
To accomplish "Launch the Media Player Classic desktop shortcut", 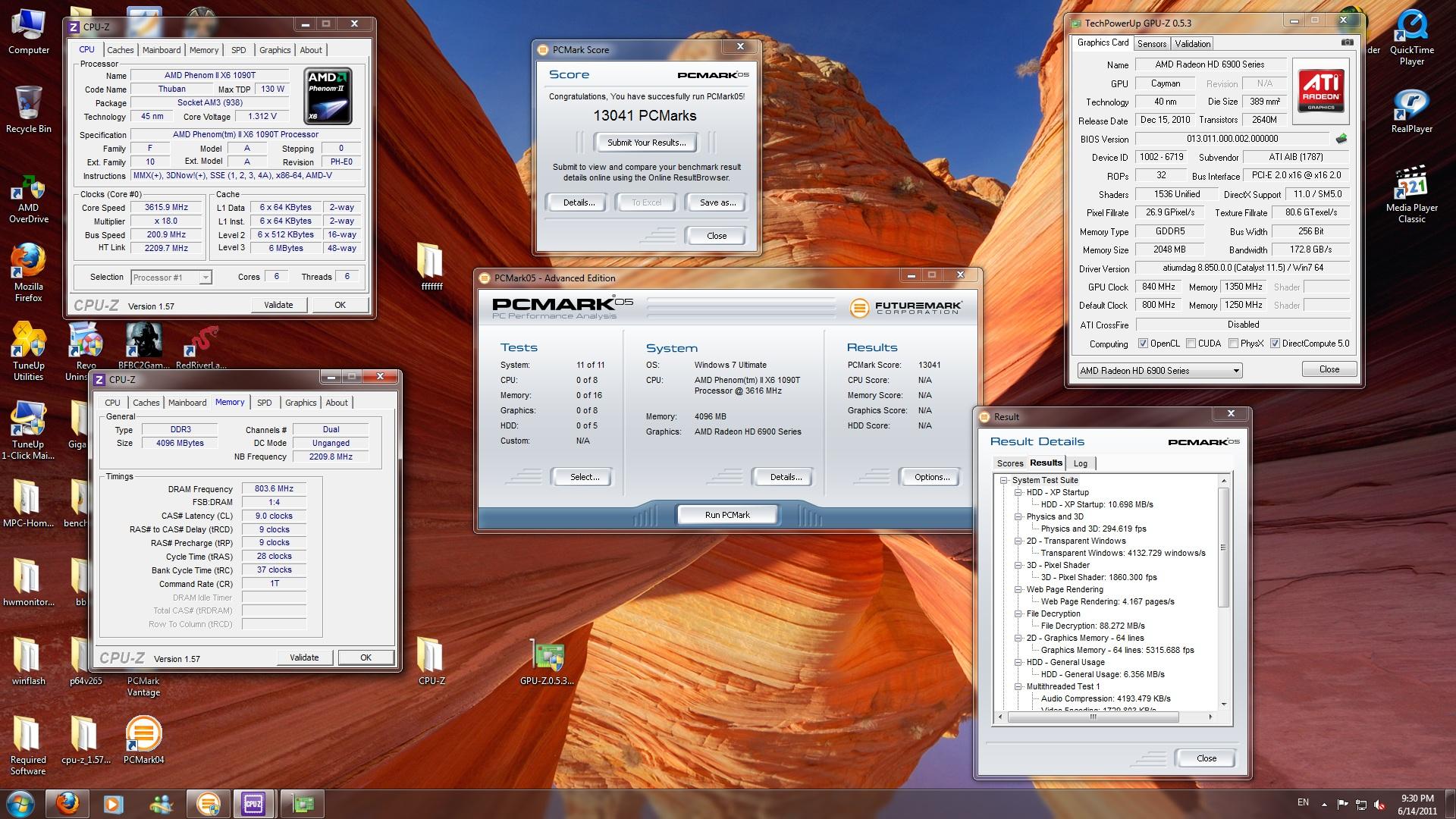I will [x=1411, y=195].
